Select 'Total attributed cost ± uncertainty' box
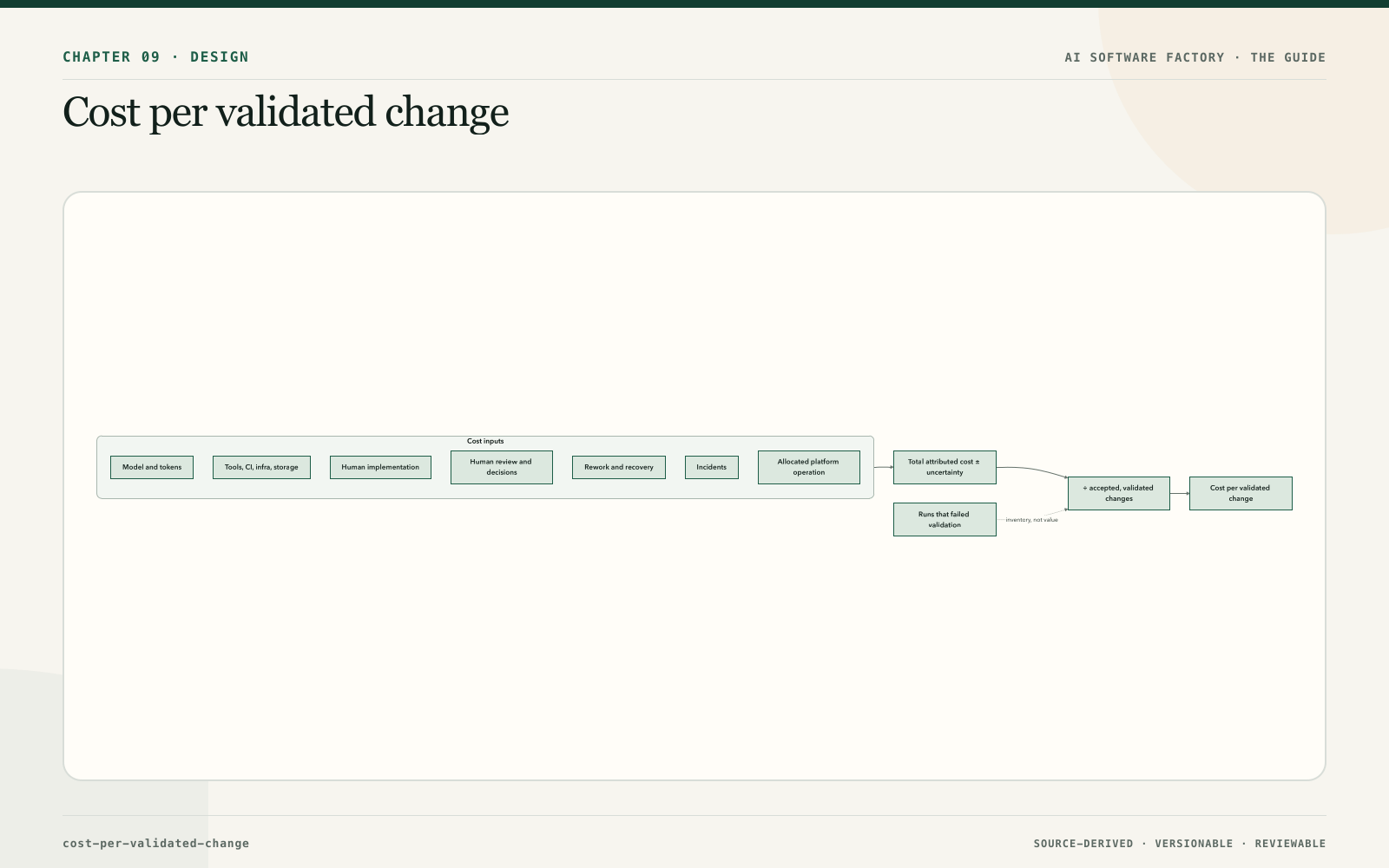The image size is (1389, 868). point(945,467)
